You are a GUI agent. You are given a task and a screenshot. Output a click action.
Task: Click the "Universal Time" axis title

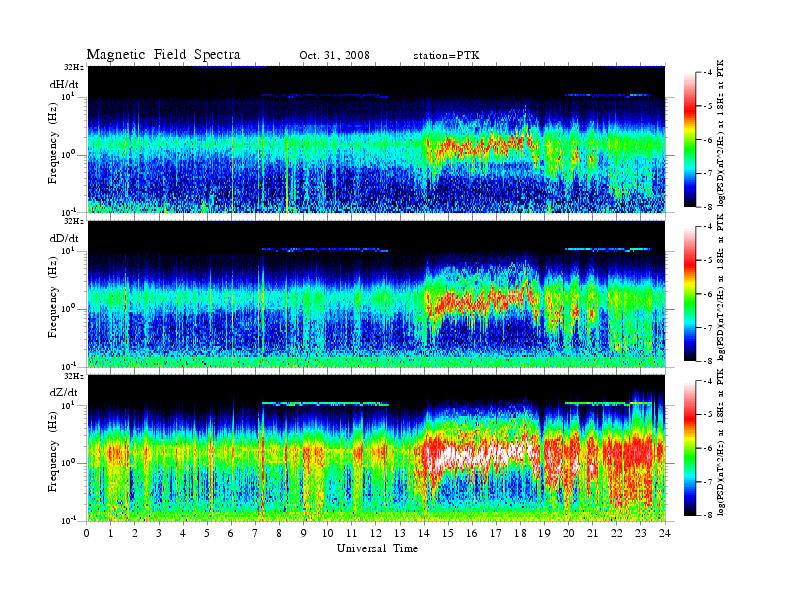(377, 548)
